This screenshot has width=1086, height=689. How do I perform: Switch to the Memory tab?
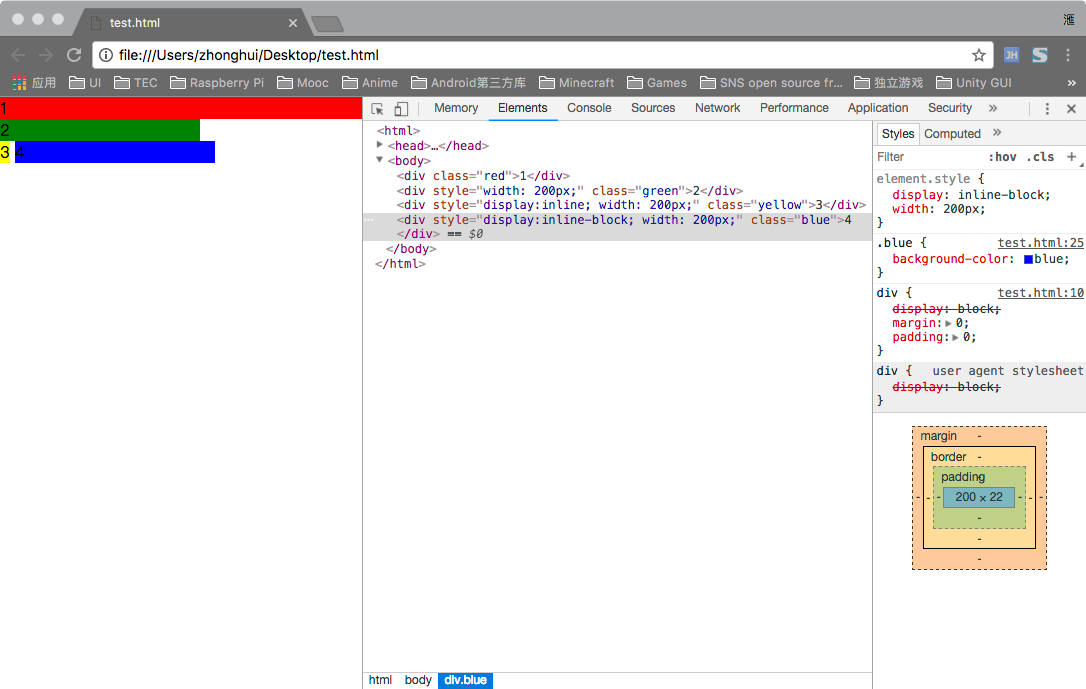point(456,108)
